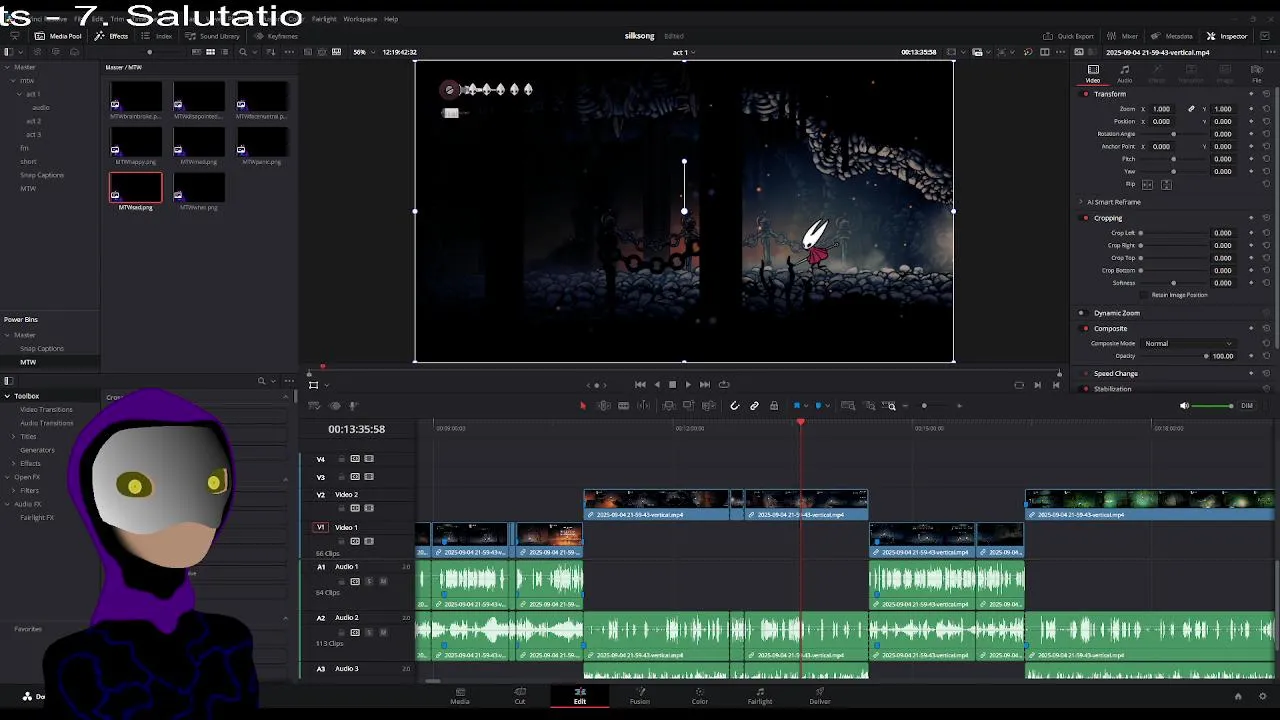This screenshot has height=720, width=1280.
Task: Toggle the Transform section enable switch
Action: (1085, 94)
